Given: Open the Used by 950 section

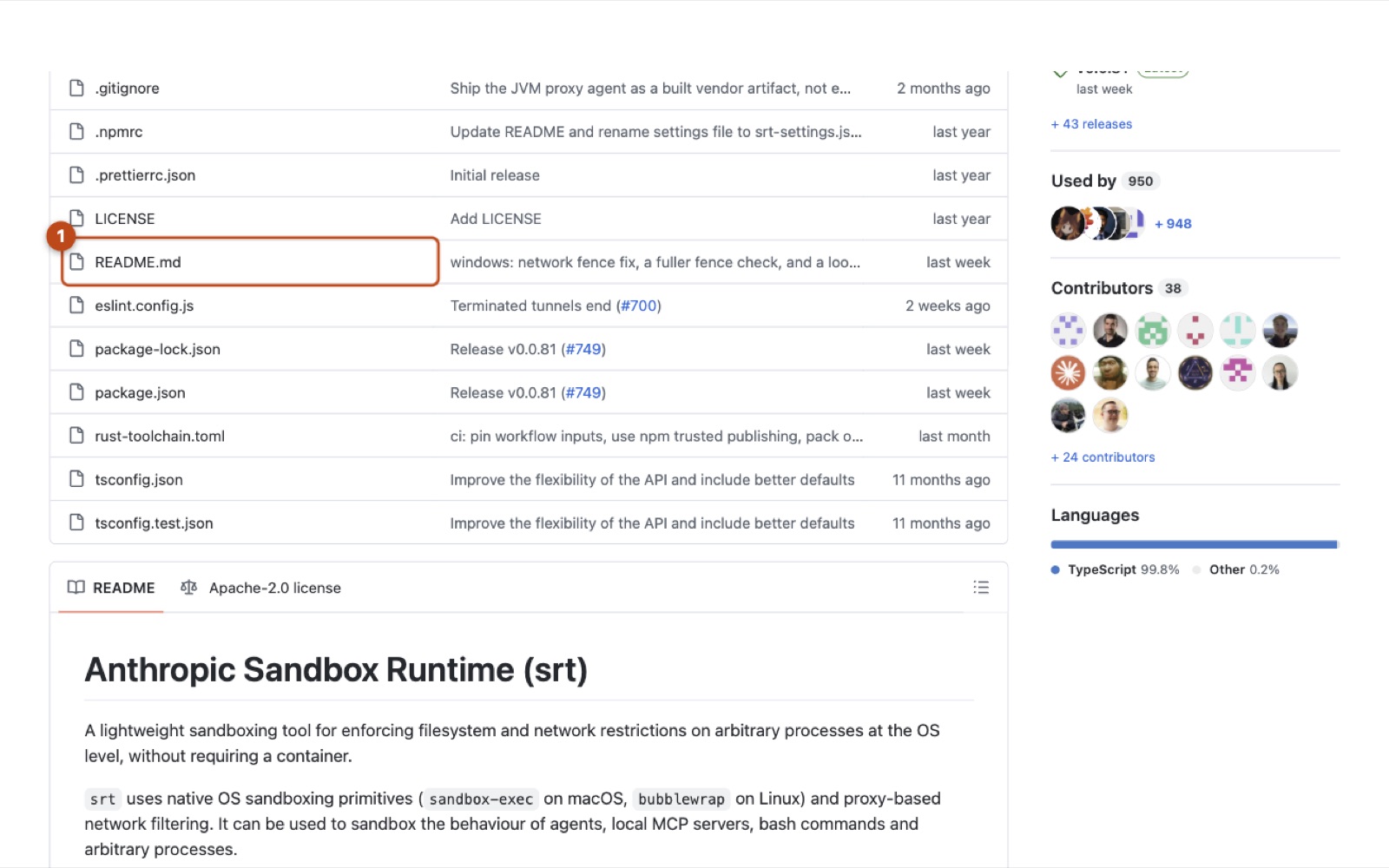Looking at the screenshot, I should (1105, 181).
